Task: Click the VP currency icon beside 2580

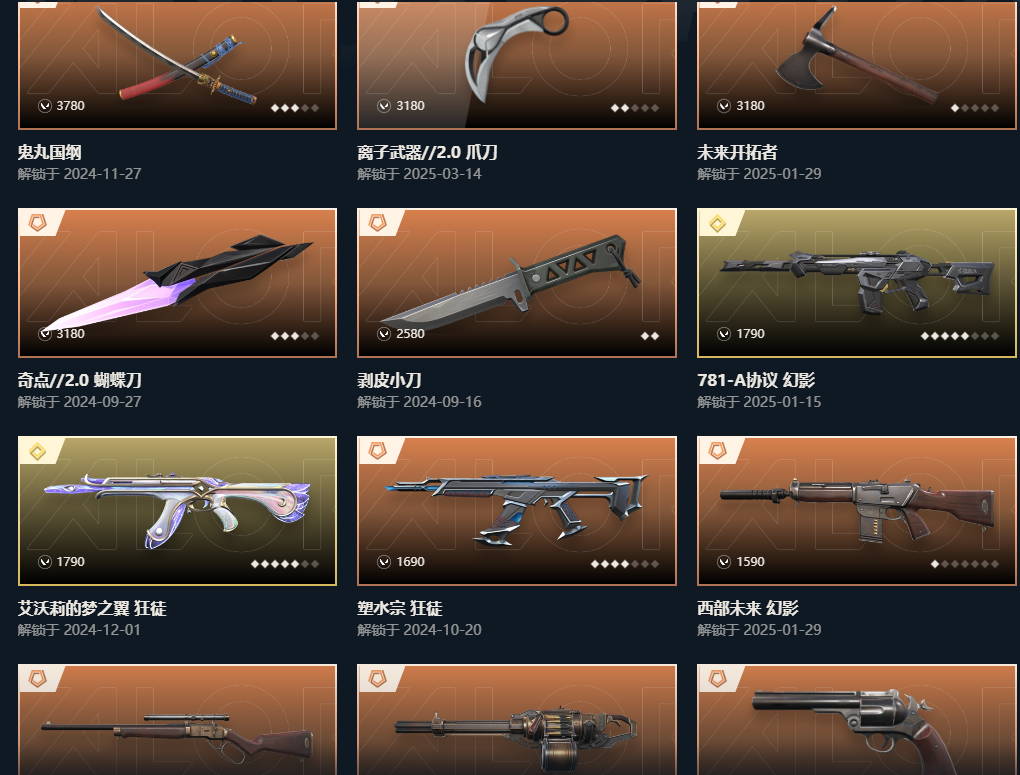Action: [384, 334]
